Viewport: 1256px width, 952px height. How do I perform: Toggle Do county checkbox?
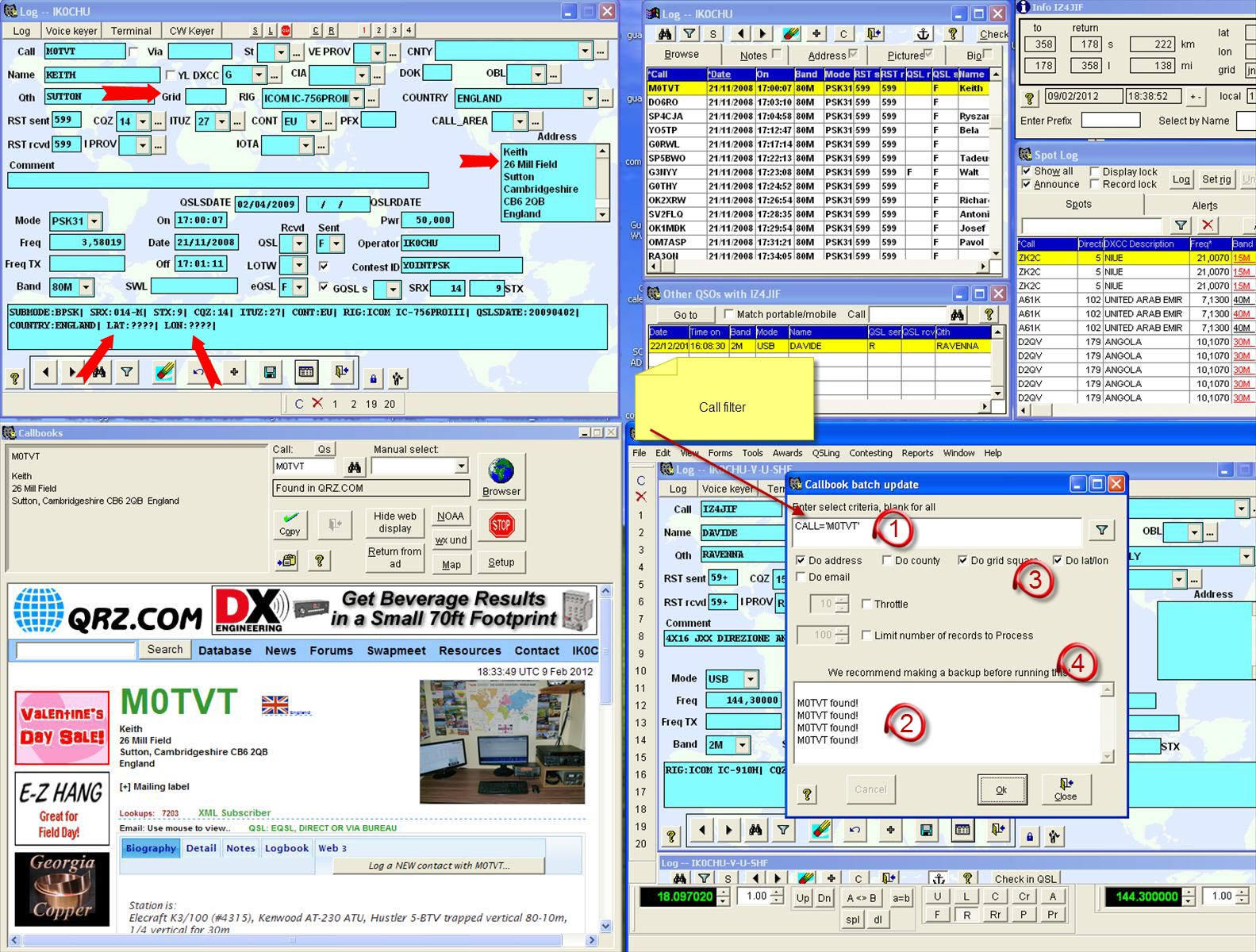tap(887, 560)
